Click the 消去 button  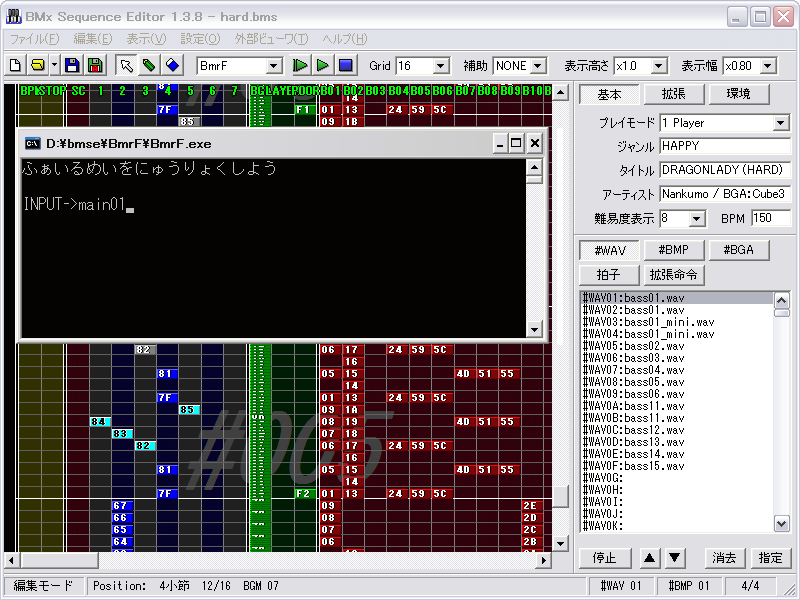coord(724,558)
